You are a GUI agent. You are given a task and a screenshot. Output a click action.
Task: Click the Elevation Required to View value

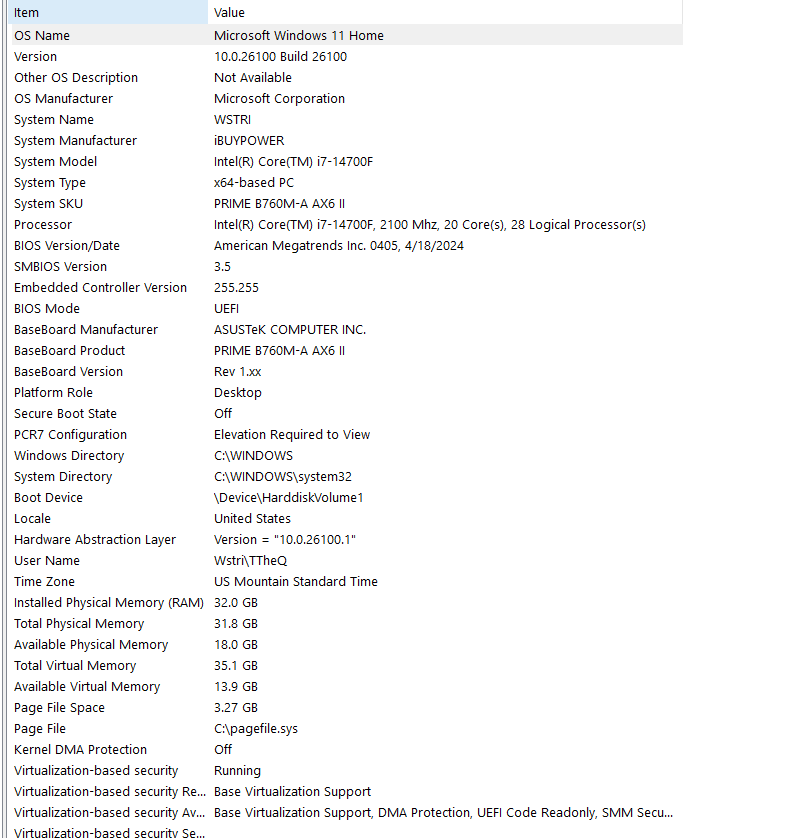click(x=292, y=434)
